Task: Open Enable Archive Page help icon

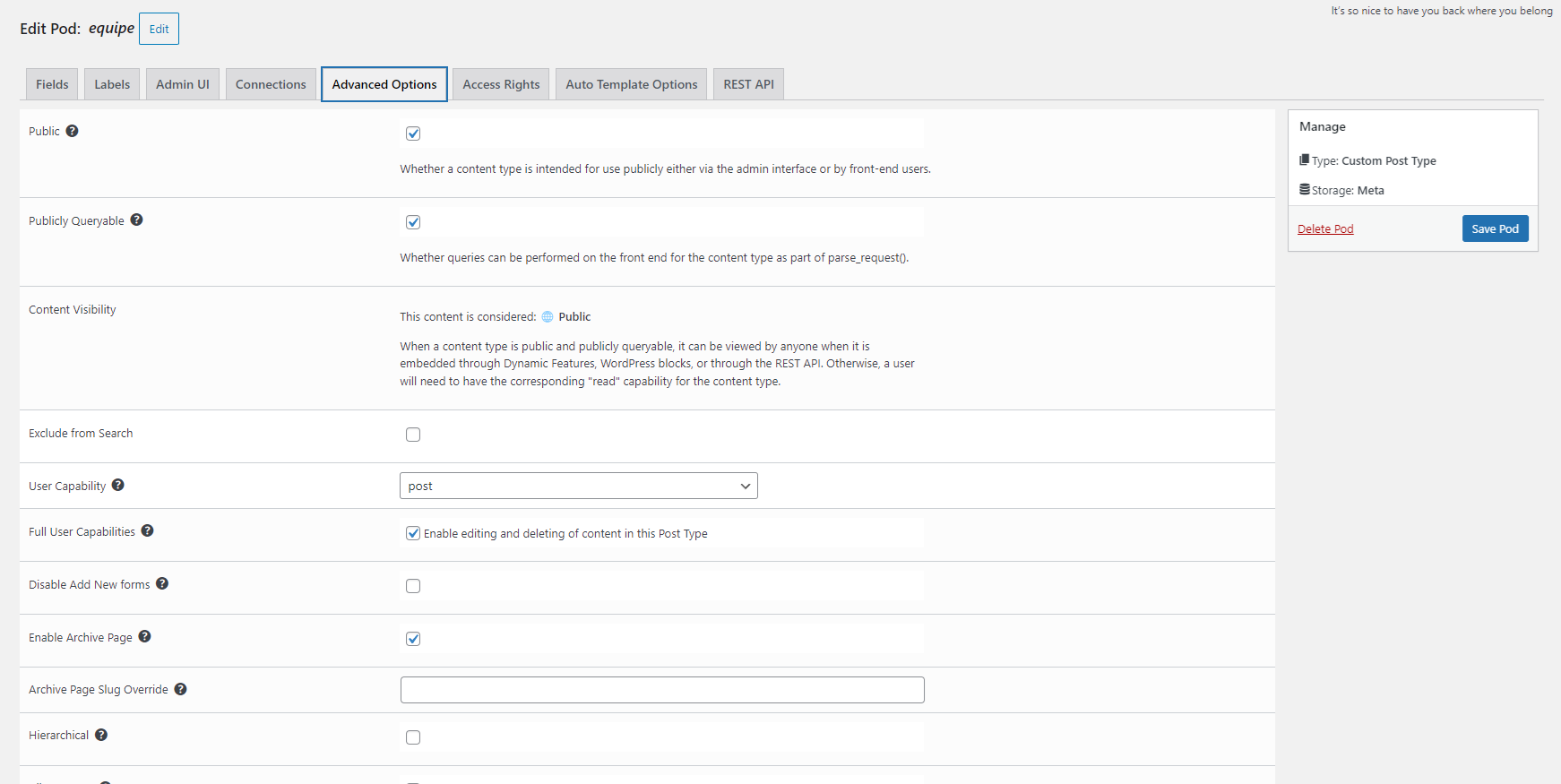Action: pos(145,636)
